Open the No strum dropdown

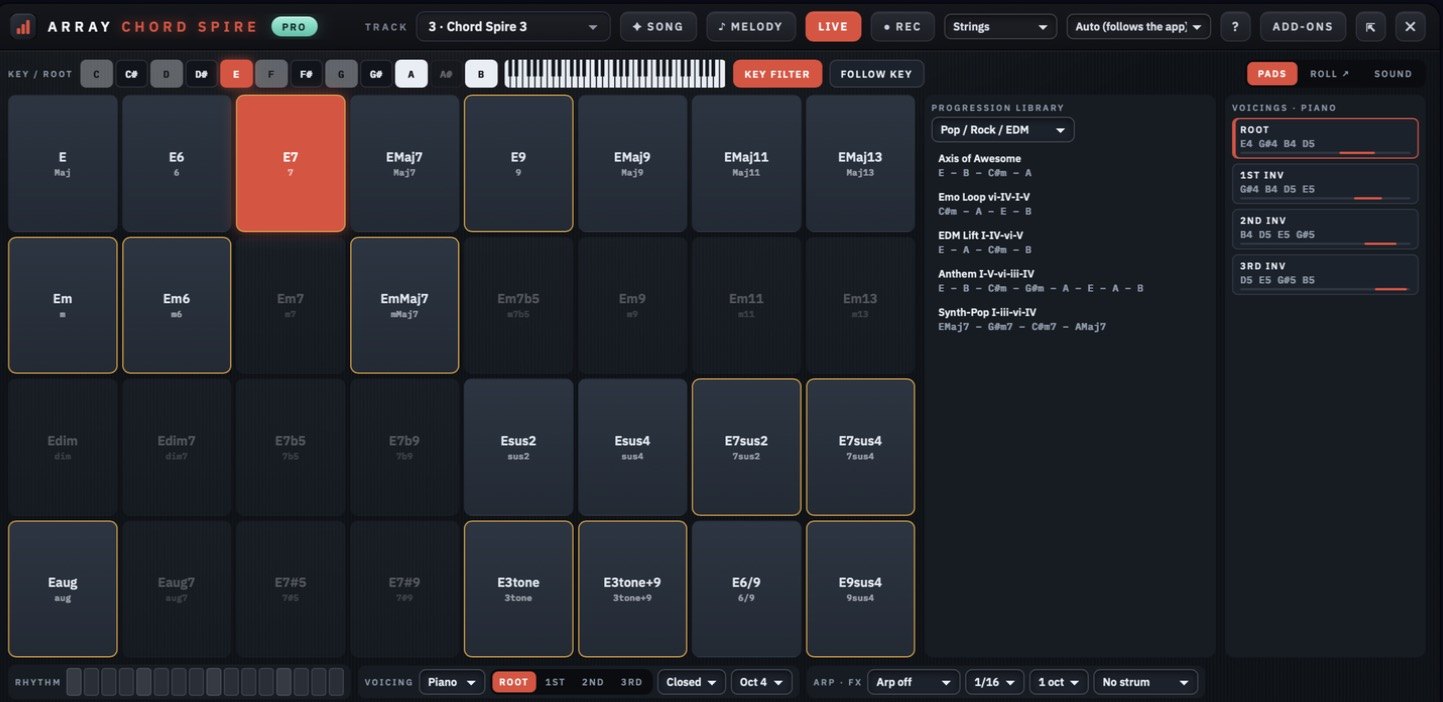1146,682
